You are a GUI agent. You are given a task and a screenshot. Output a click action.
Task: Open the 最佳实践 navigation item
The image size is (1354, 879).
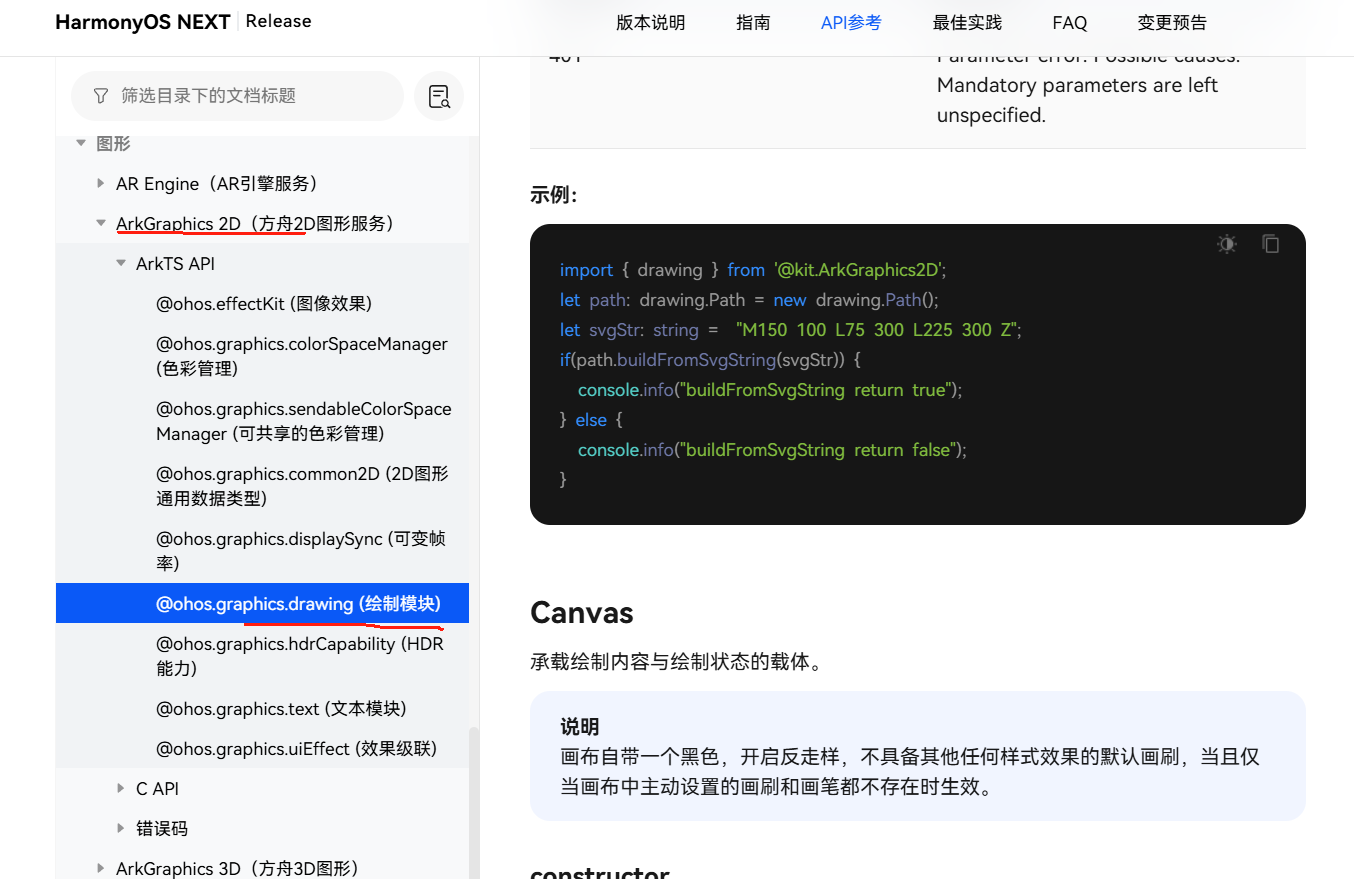tap(967, 22)
